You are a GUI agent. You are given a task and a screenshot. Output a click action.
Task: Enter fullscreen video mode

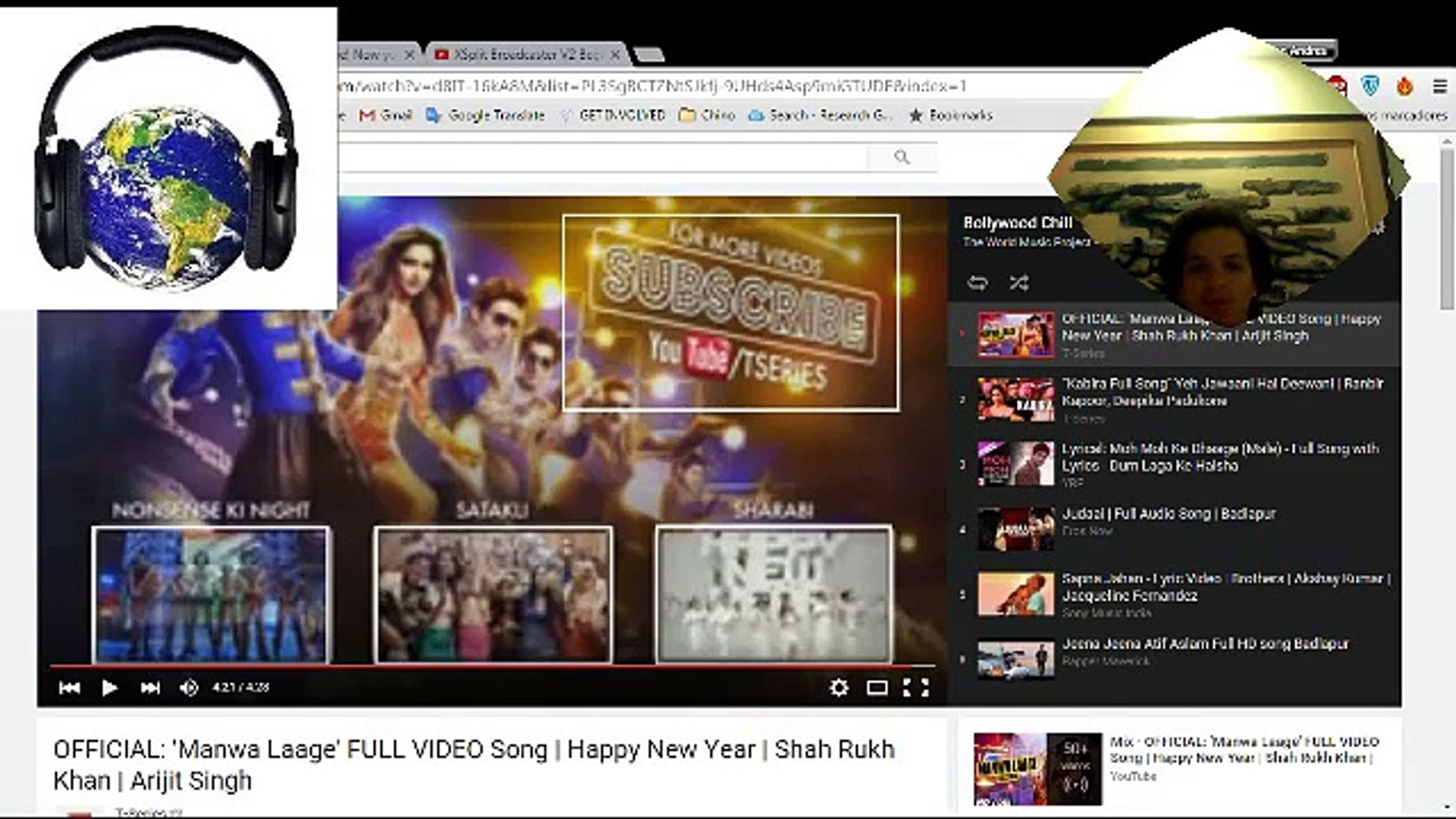click(916, 688)
